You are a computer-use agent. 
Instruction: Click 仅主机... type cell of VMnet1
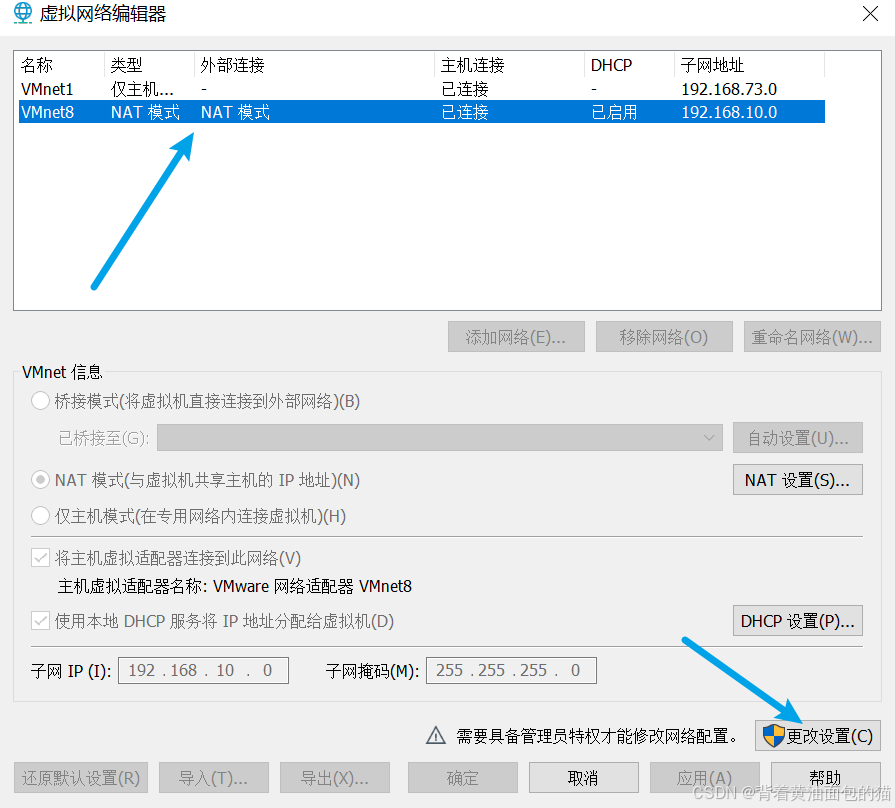142,90
